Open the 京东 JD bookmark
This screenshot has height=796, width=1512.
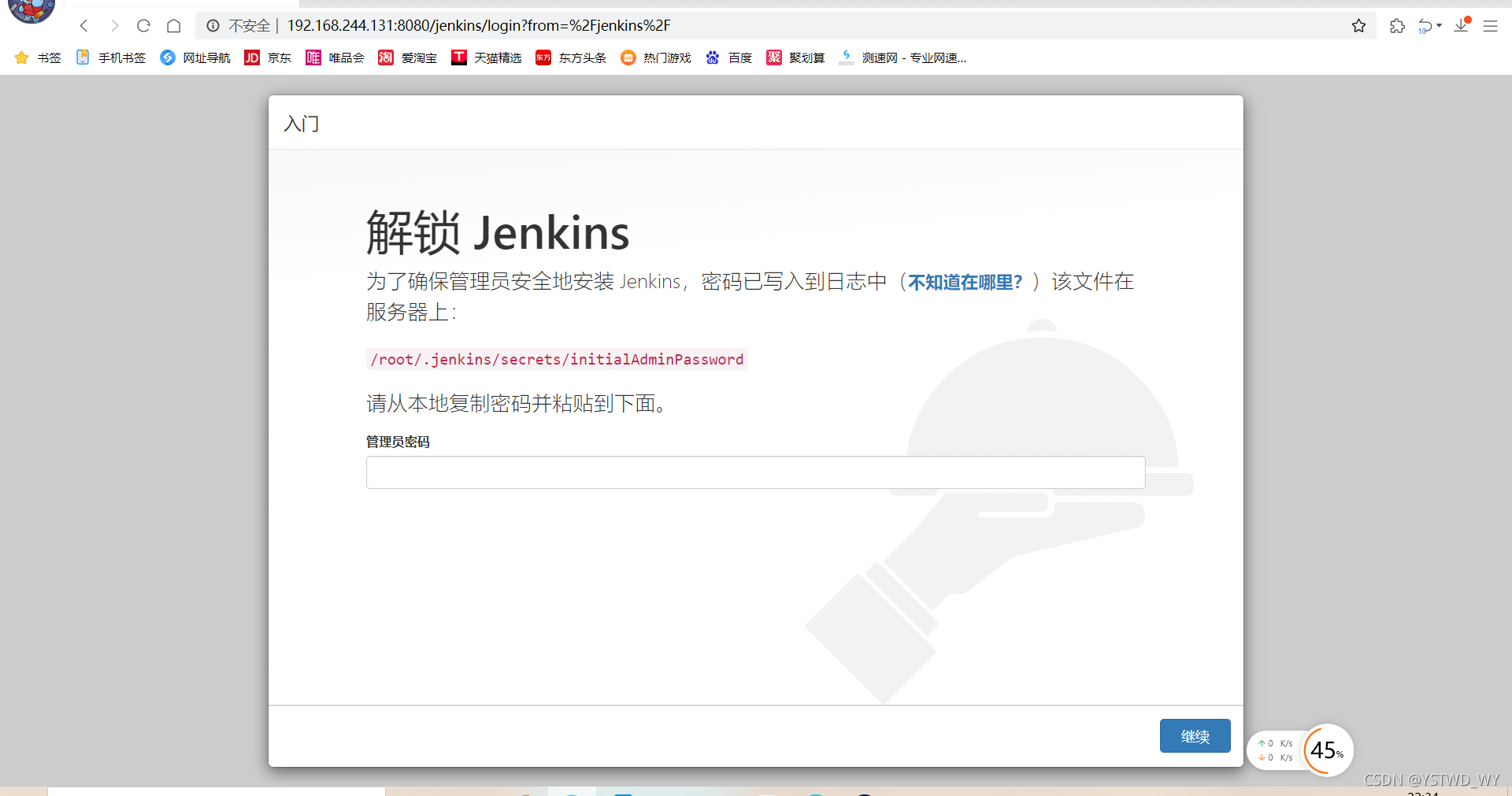(x=268, y=57)
